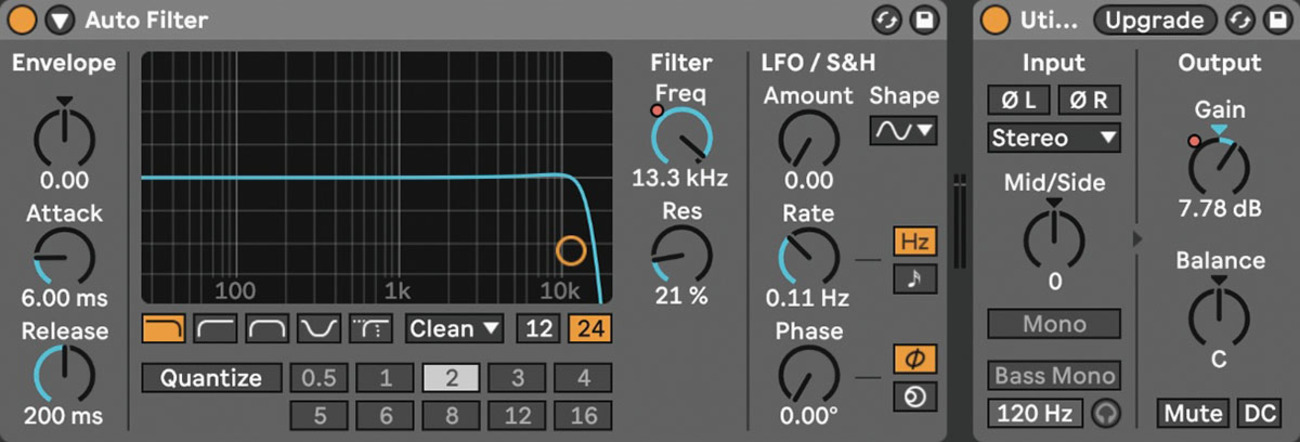1300x442 pixels.
Task: Click the Bass Mono audition headphone icon
Action: click(x=1105, y=413)
